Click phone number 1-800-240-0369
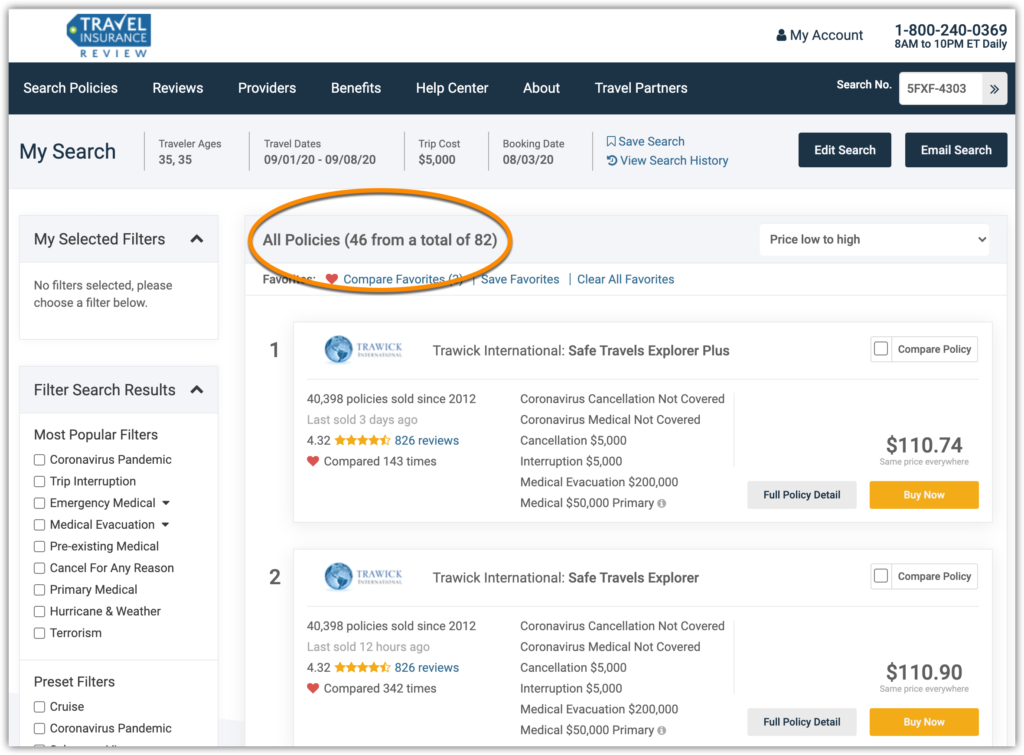 [x=951, y=30]
